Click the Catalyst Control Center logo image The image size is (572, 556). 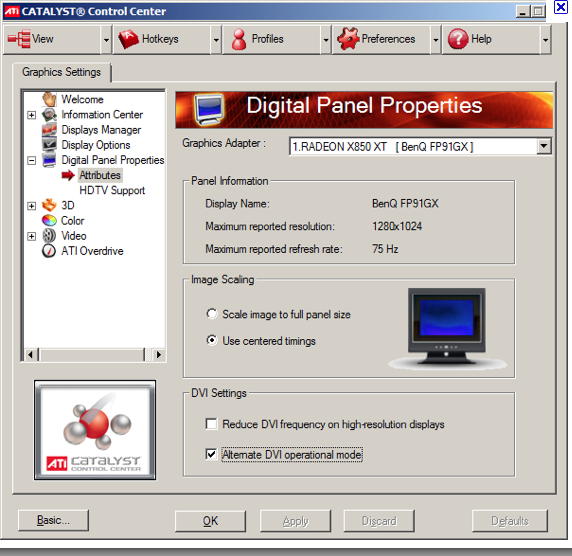click(x=95, y=430)
